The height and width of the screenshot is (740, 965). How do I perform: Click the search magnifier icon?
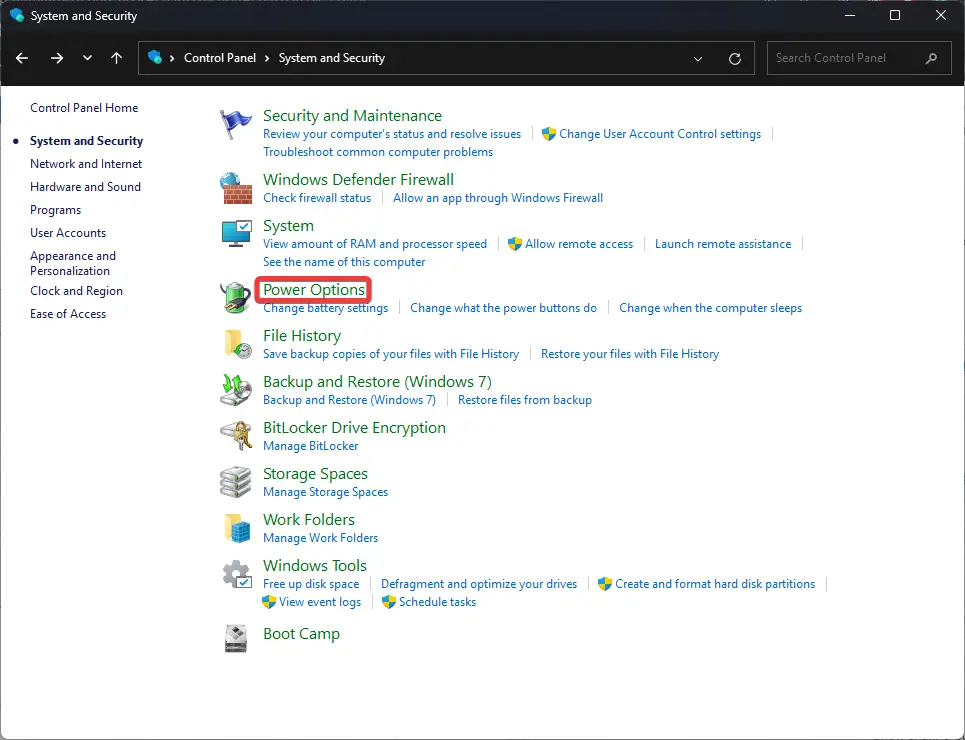tap(931, 58)
